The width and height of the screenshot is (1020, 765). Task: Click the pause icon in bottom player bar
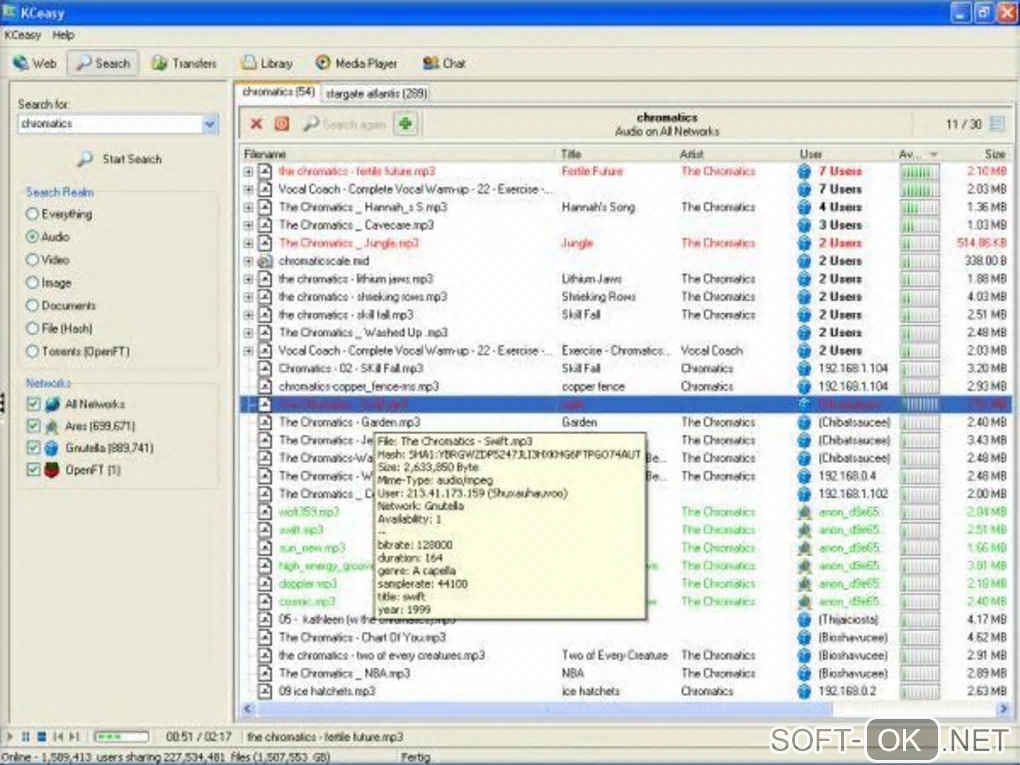[25, 736]
